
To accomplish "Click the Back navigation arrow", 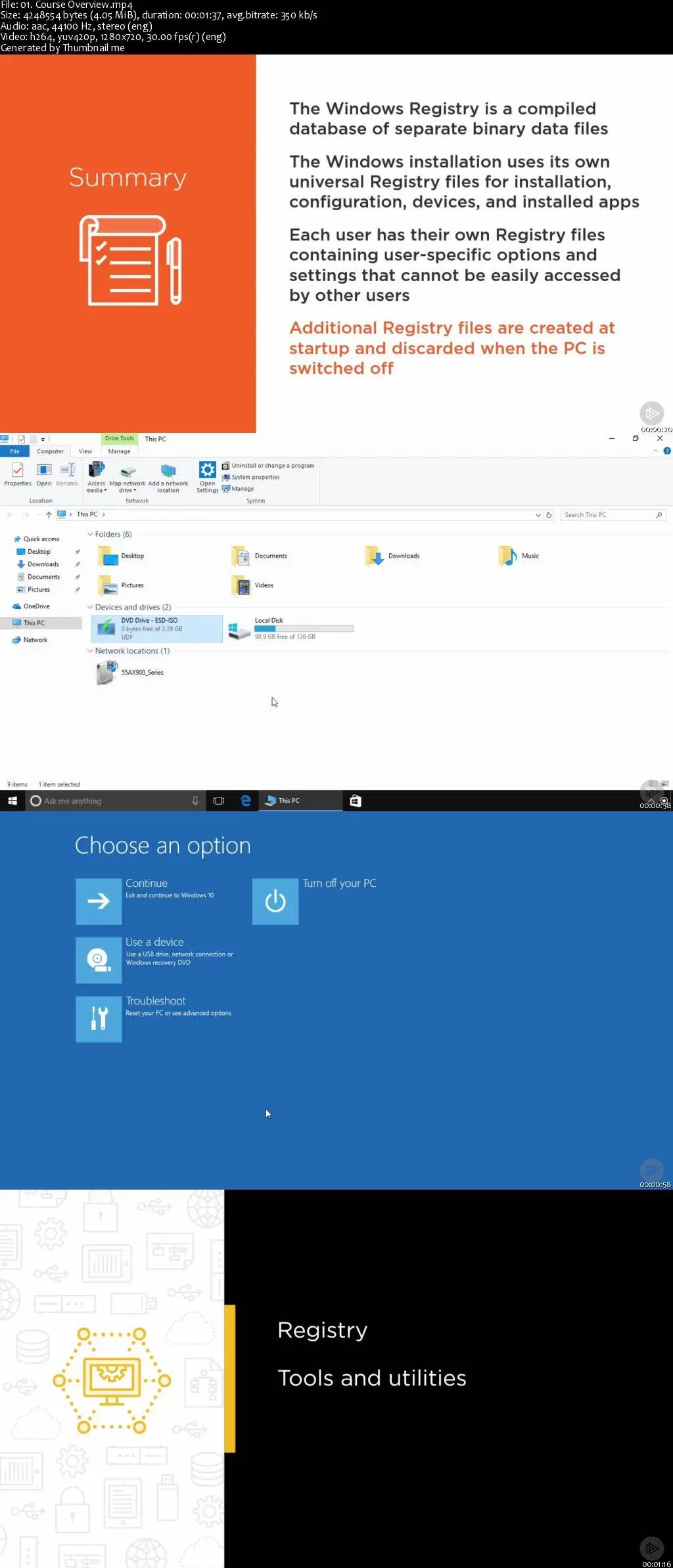I will [x=10, y=515].
